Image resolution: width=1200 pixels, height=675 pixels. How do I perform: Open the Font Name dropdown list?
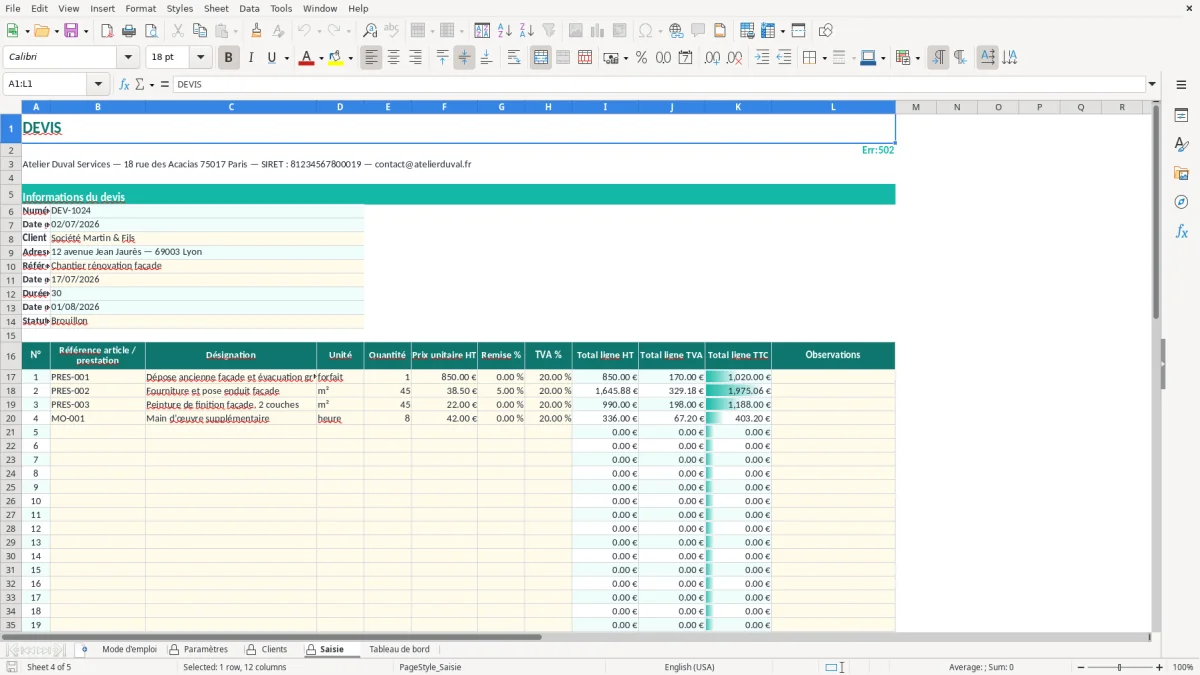(128, 58)
